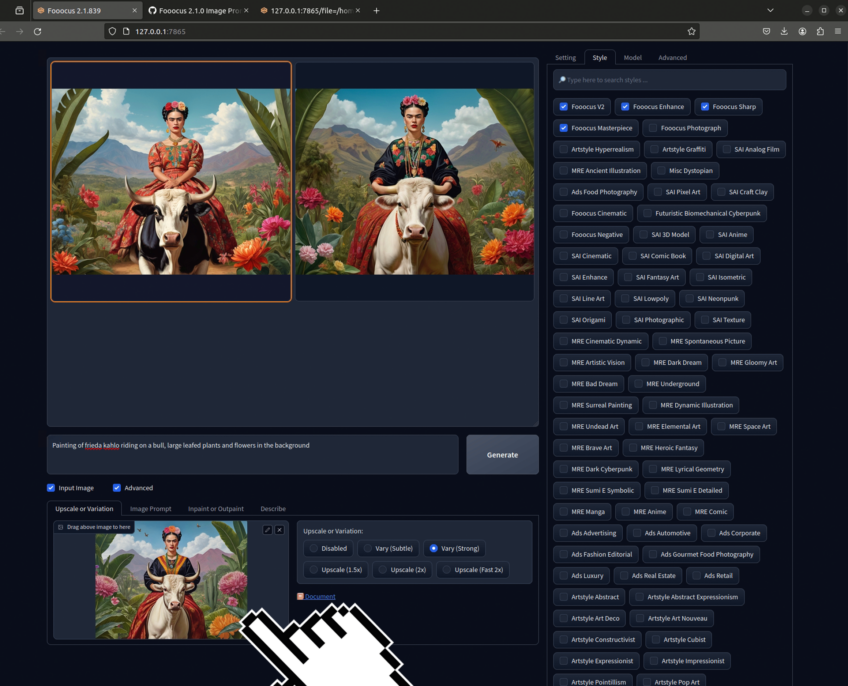Click into the prompt text box

coord(253,454)
